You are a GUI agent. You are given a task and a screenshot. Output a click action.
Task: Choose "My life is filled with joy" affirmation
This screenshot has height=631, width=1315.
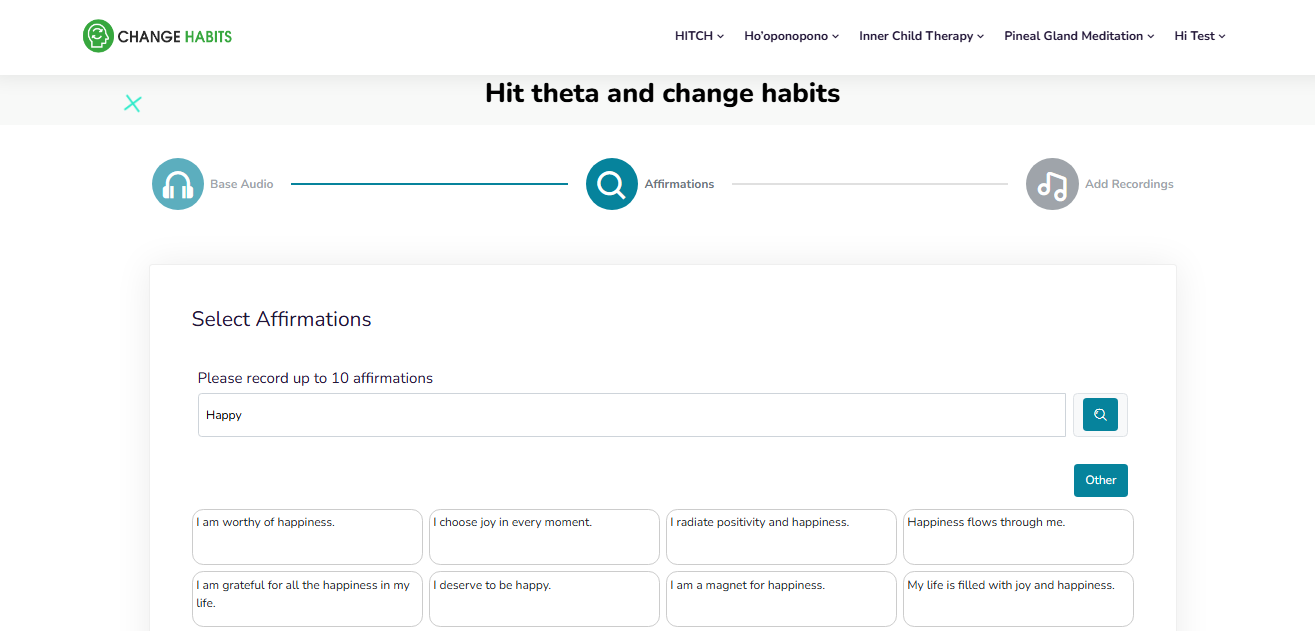tap(1018, 599)
